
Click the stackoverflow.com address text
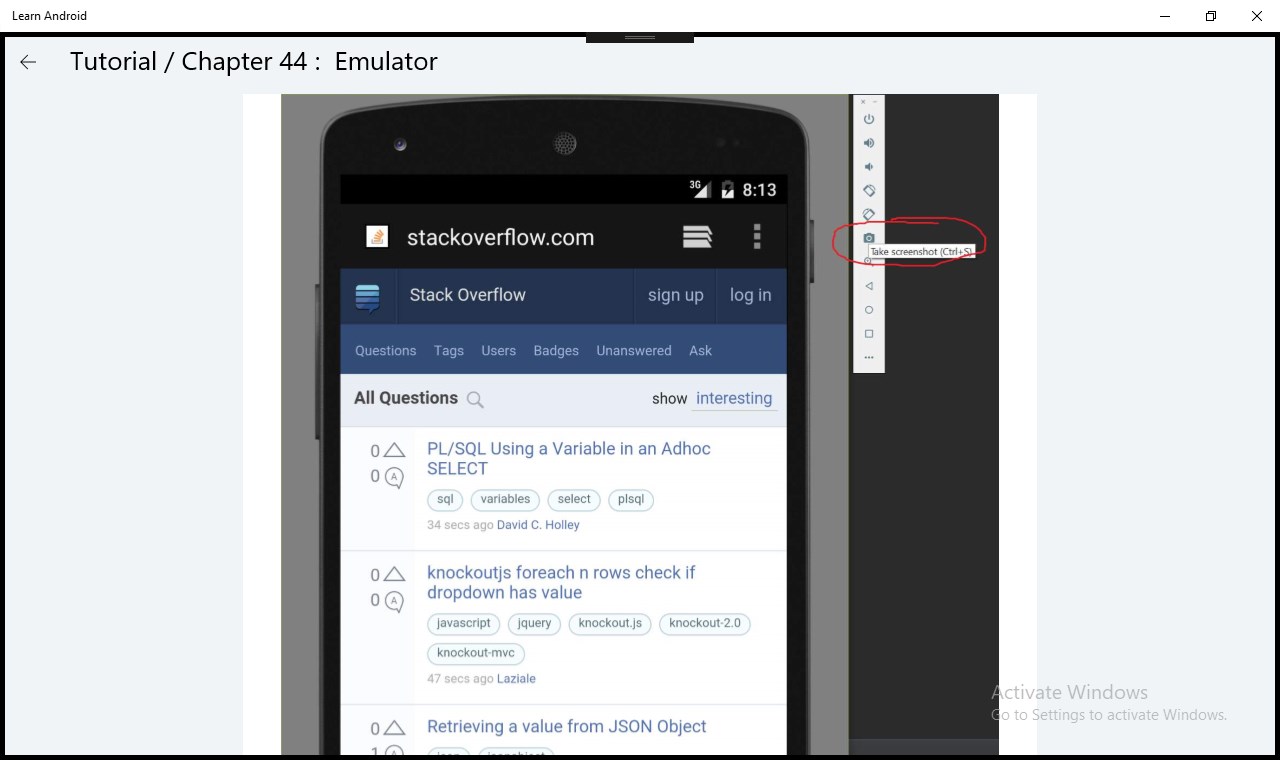pos(500,238)
